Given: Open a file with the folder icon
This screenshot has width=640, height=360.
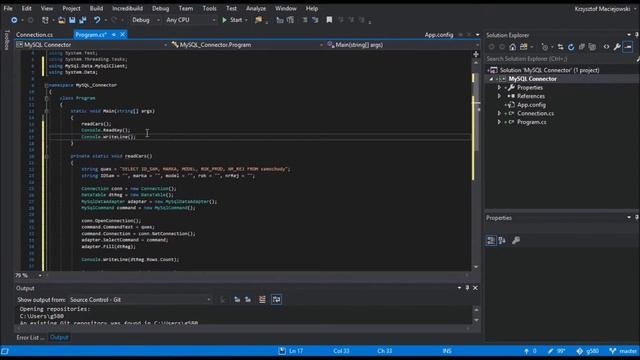Looking at the screenshot, I should point(61,20).
